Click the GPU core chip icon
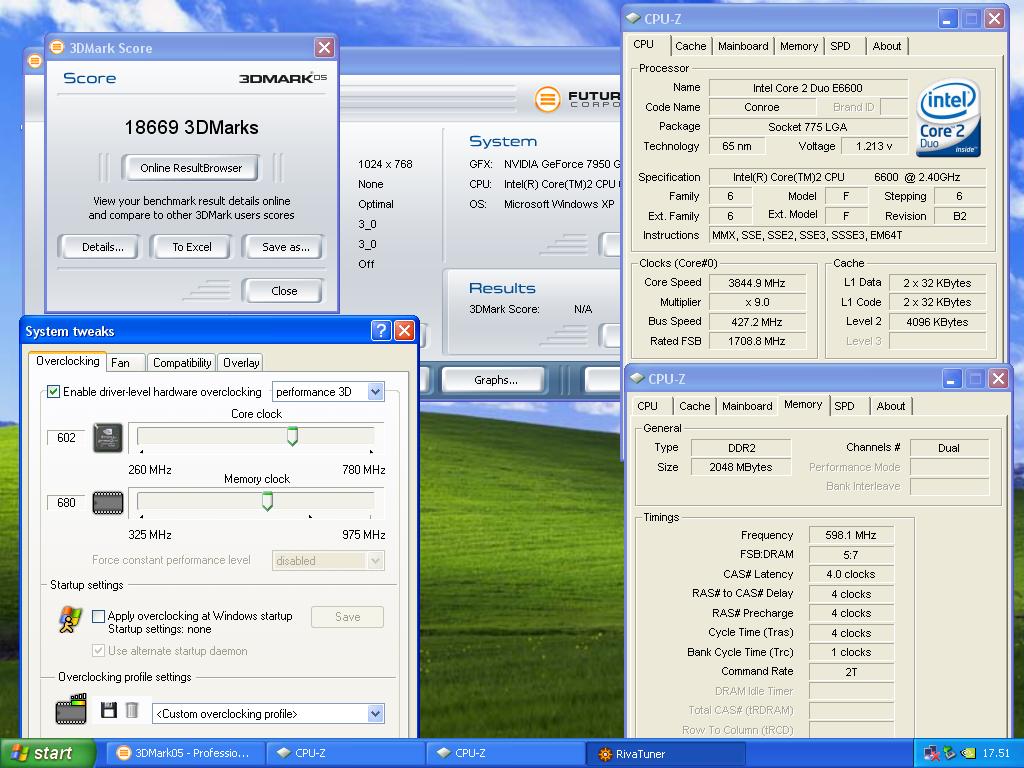Image resolution: width=1024 pixels, height=768 pixels. [x=108, y=438]
